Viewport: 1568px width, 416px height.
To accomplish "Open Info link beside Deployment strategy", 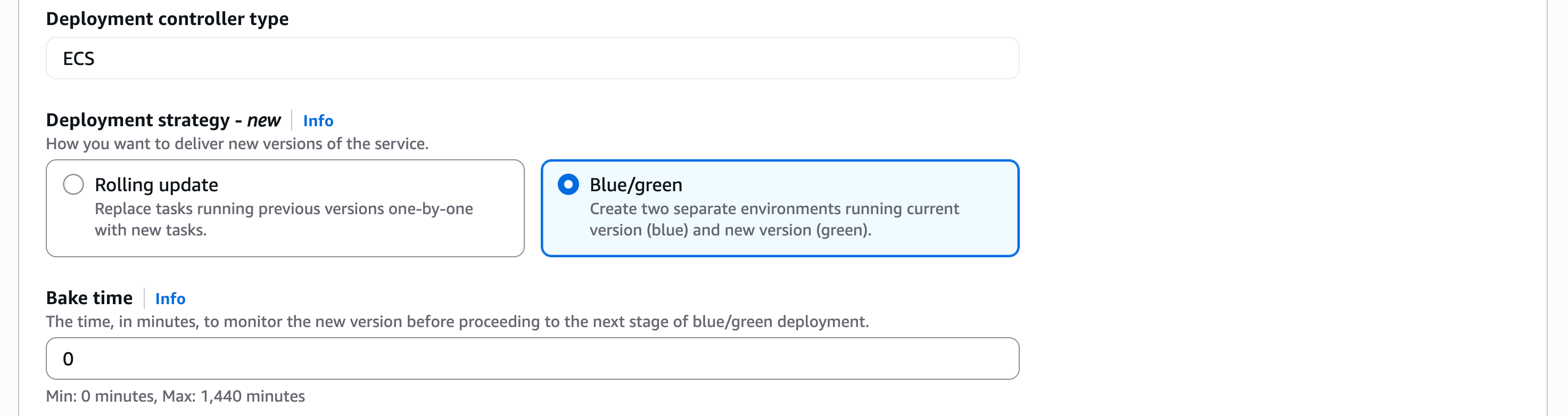I will pyautogui.click(x=318, y=120).
